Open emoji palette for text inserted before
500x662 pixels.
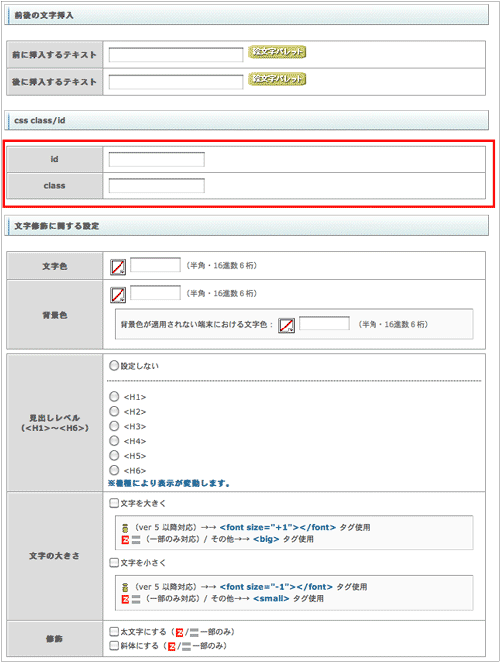click(277, 52)
